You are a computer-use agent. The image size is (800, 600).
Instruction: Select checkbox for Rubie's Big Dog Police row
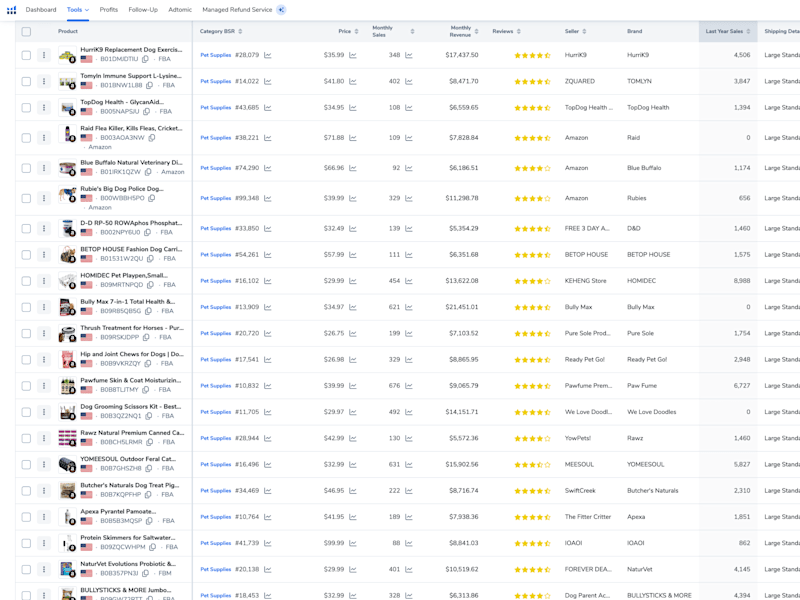26,198
